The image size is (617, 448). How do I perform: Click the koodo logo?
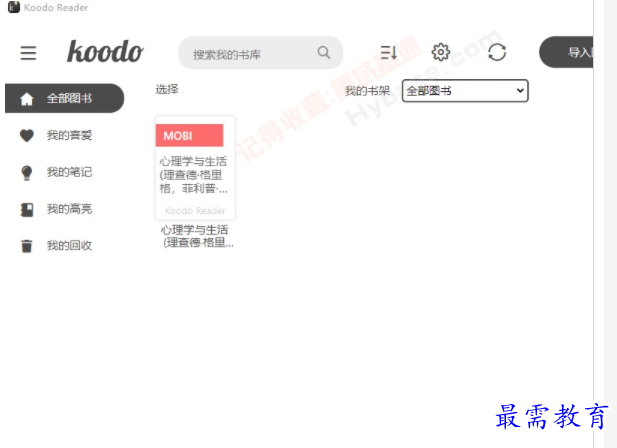(105, 52)
